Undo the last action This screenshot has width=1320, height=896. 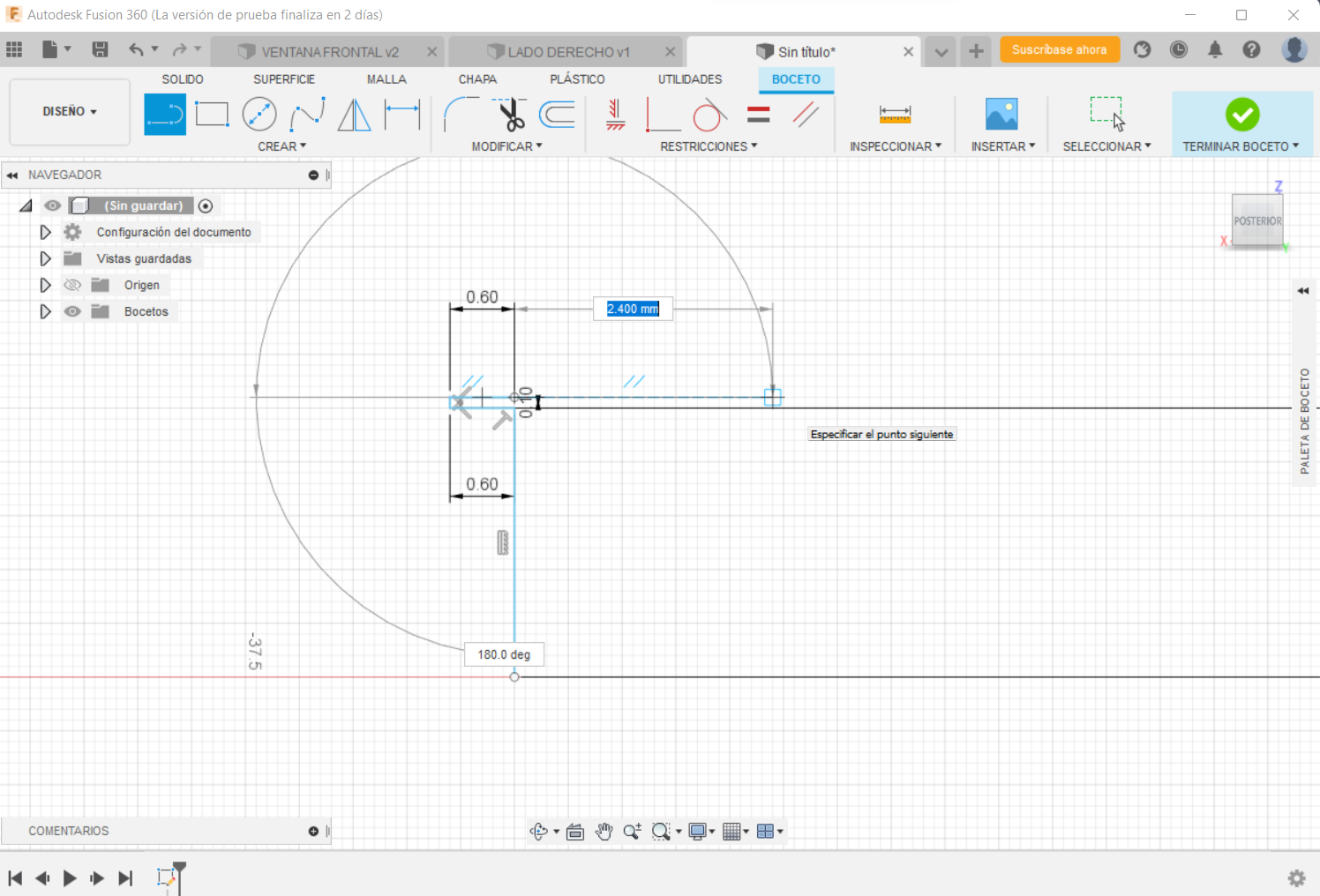tap(136, 49)
